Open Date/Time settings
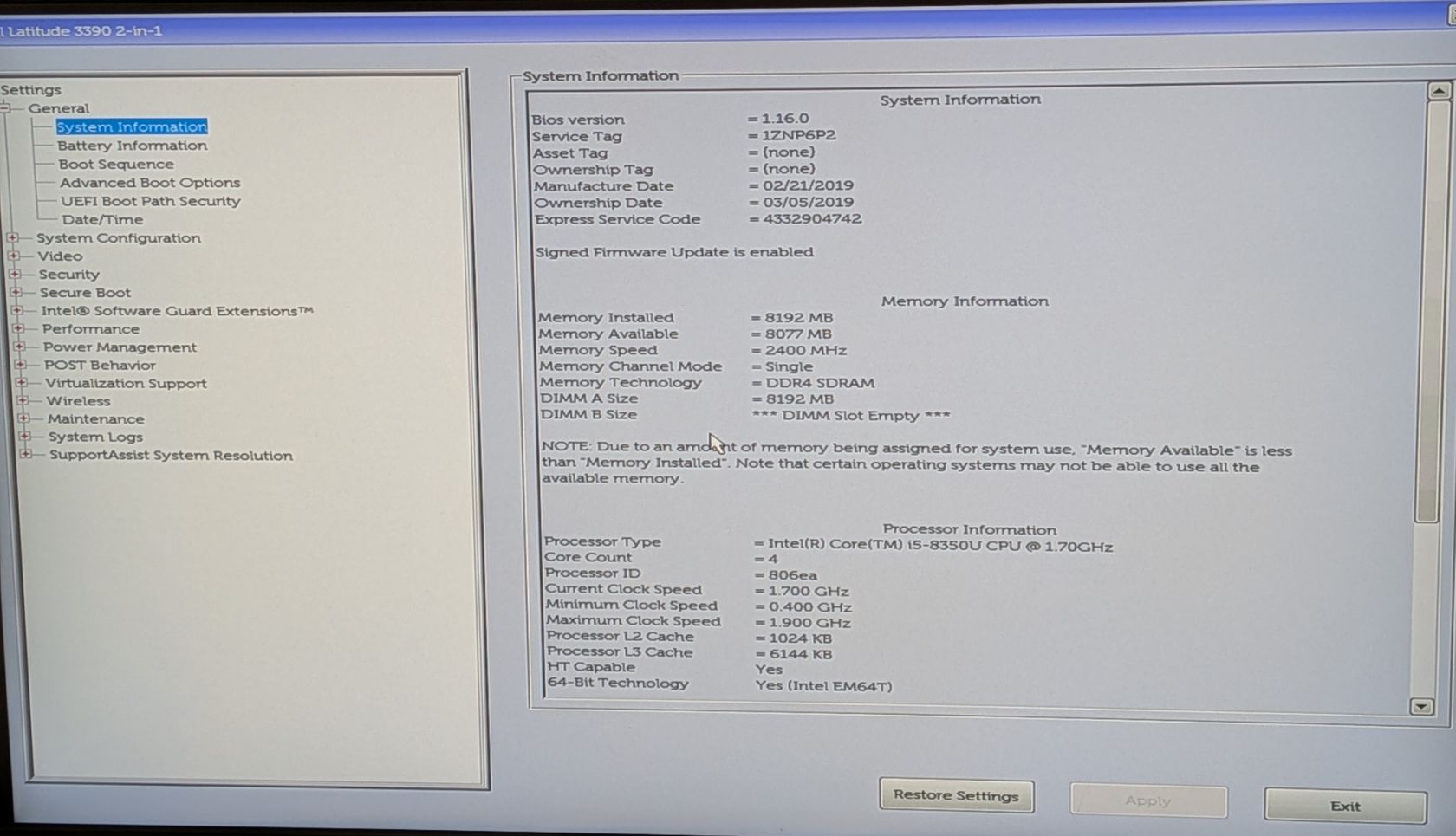The width and height of the screenshot is (1456, 836). coord(102,219)
